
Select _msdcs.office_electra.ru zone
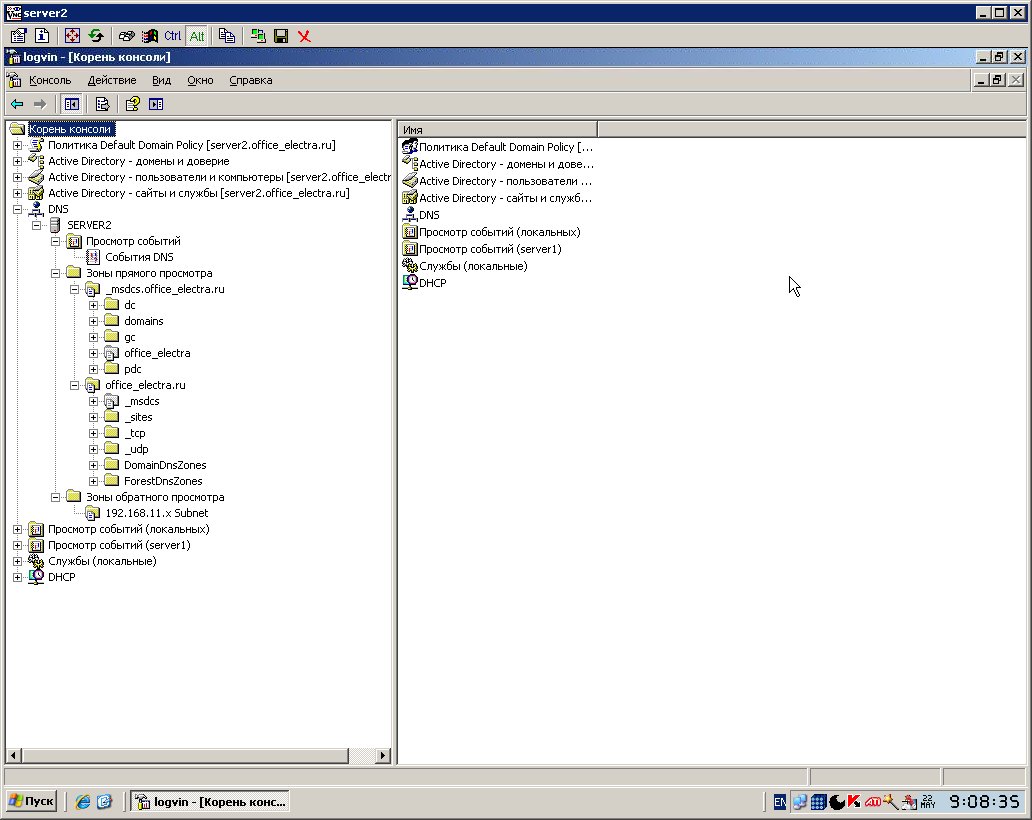click(x=165, y=289)
